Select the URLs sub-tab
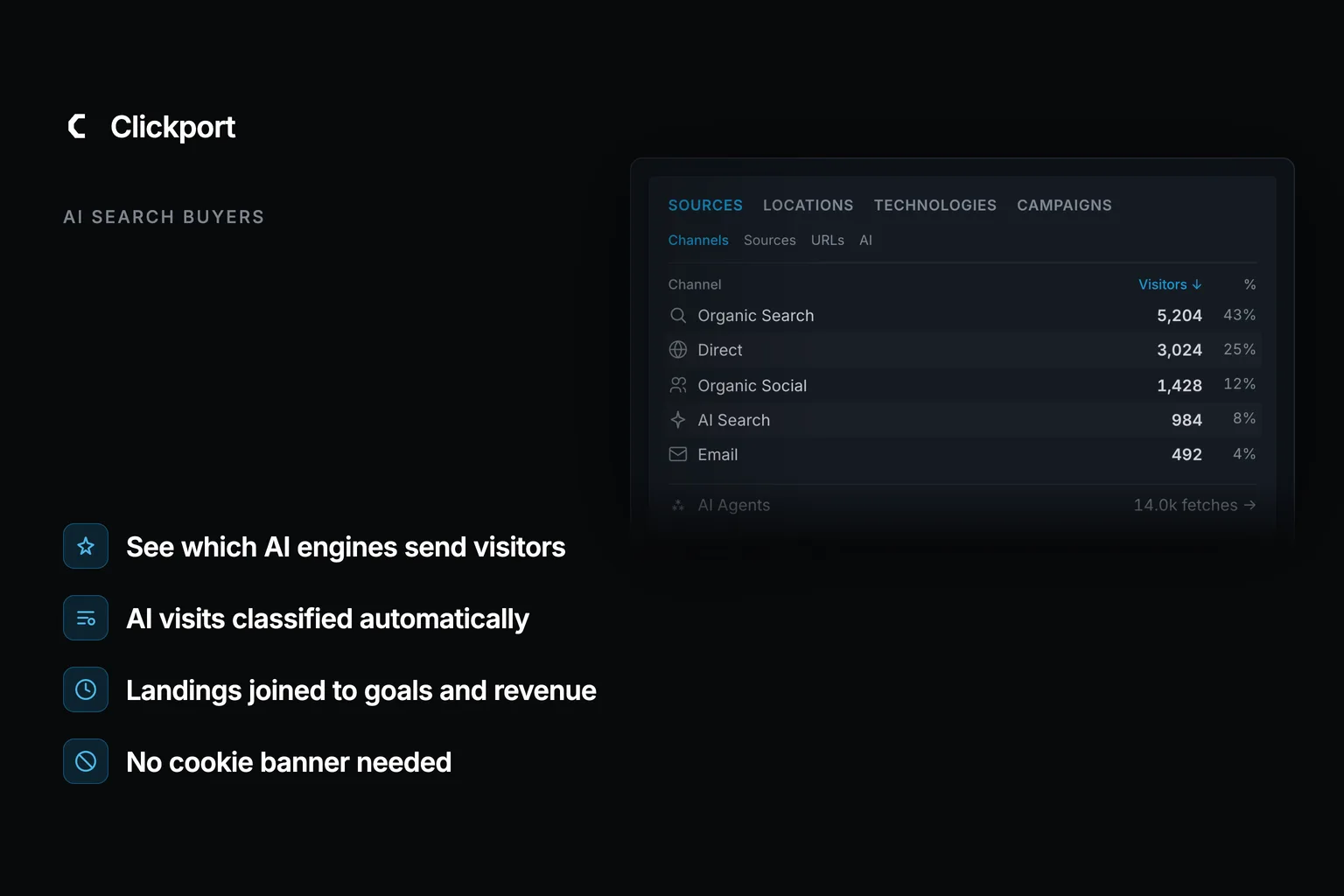The image size is (1344, 896). point(828,240)
